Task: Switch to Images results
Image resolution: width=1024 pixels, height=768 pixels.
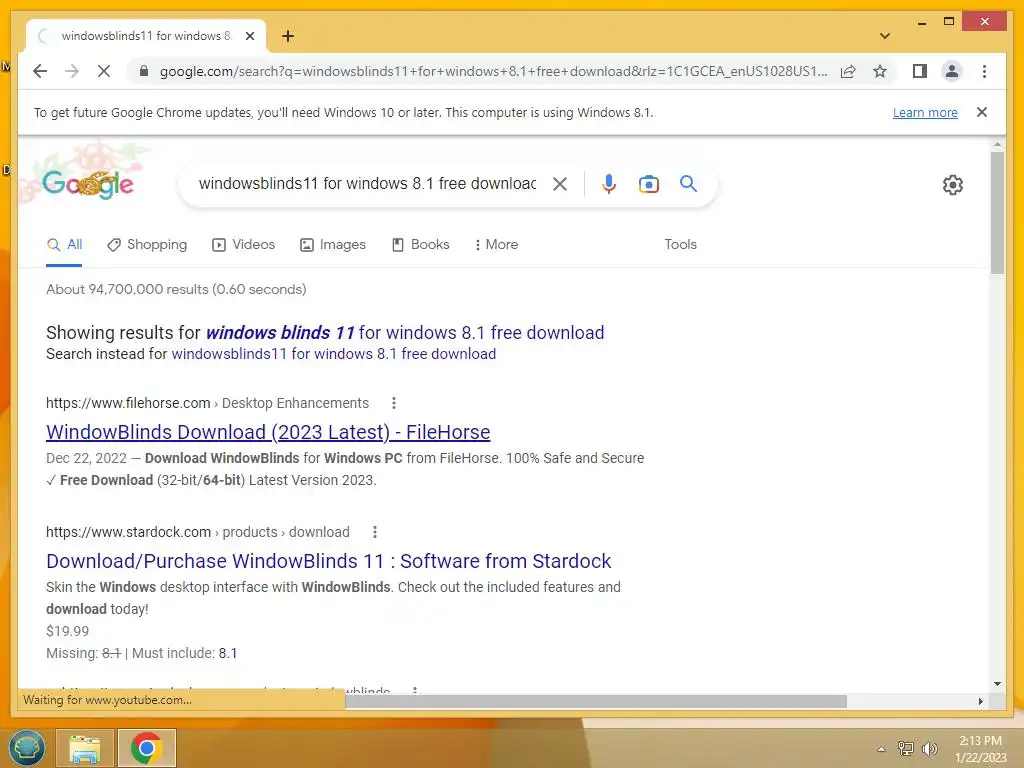Action: 333,245
